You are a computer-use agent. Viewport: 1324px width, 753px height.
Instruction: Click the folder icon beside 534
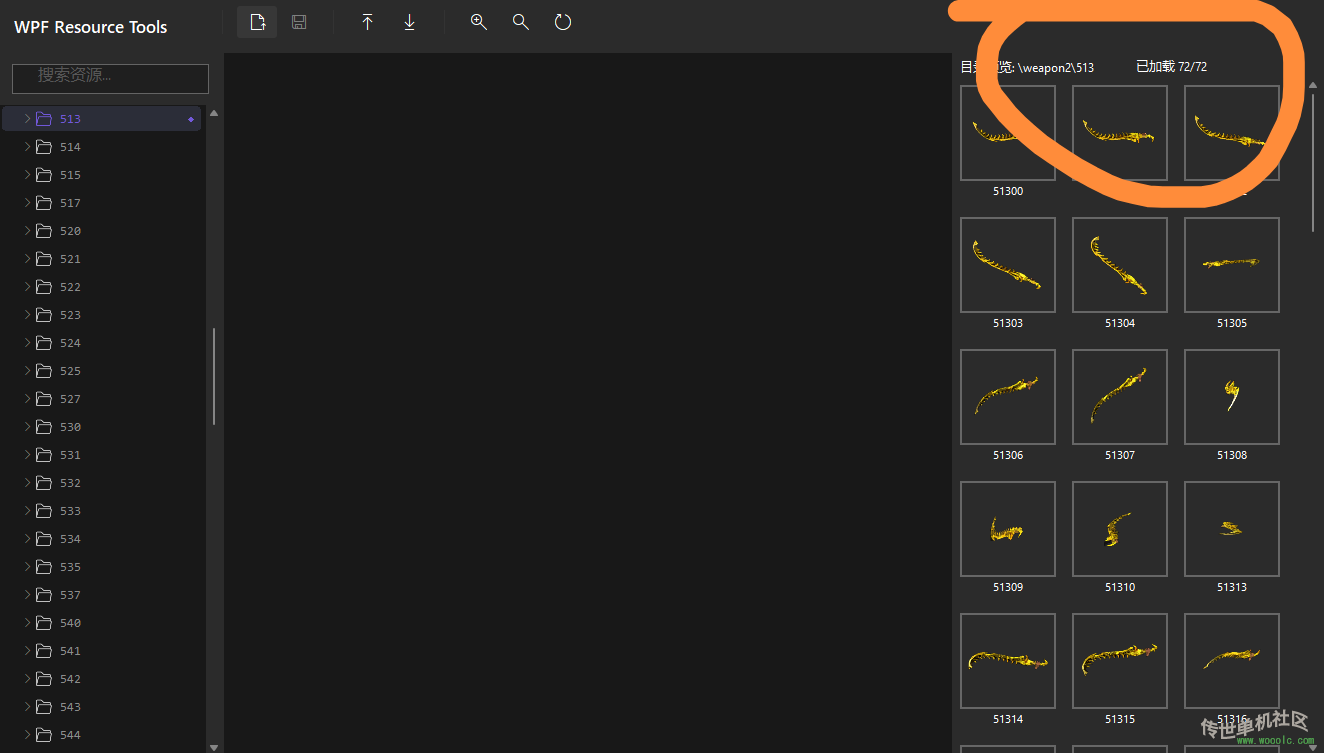pos(43,539)
